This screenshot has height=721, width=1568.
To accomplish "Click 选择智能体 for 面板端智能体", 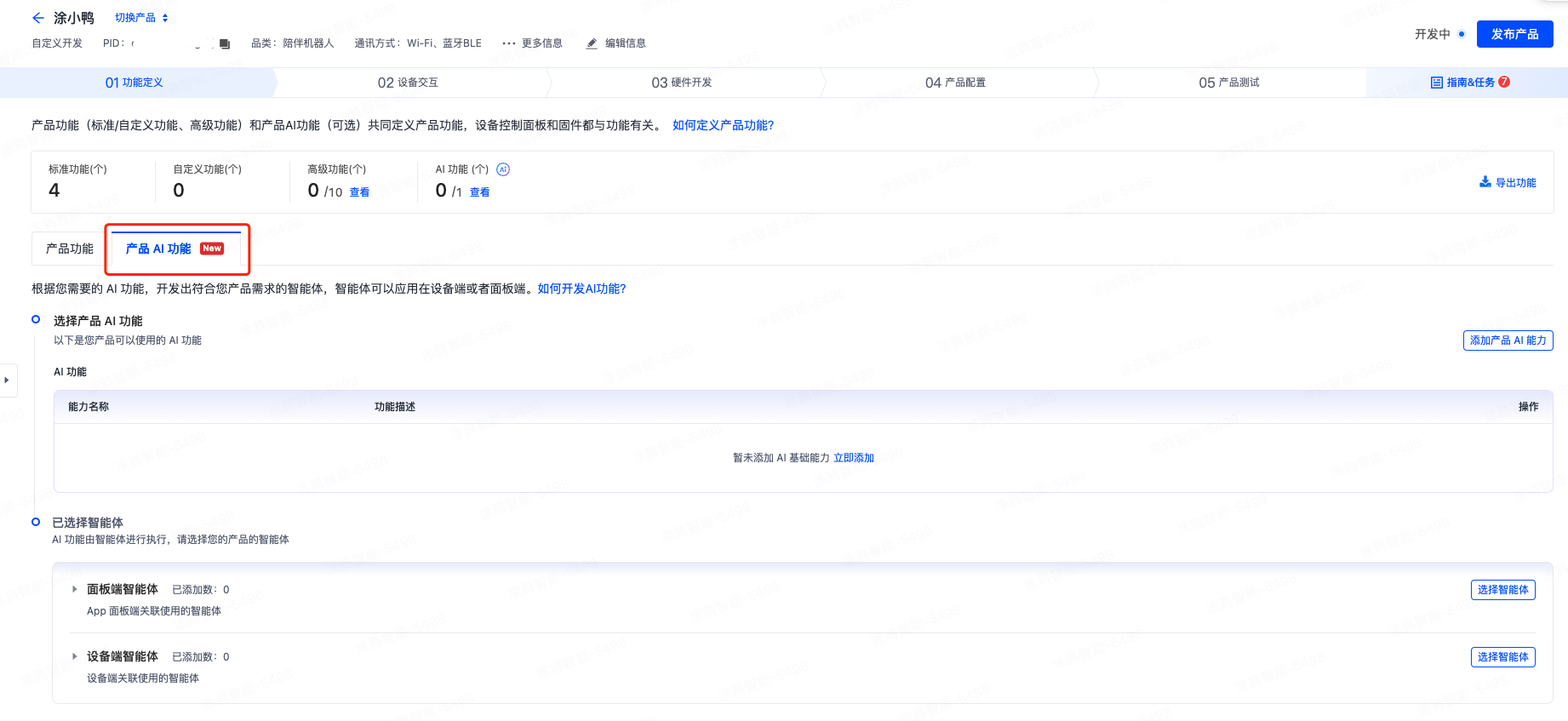I will [1502, 590].
